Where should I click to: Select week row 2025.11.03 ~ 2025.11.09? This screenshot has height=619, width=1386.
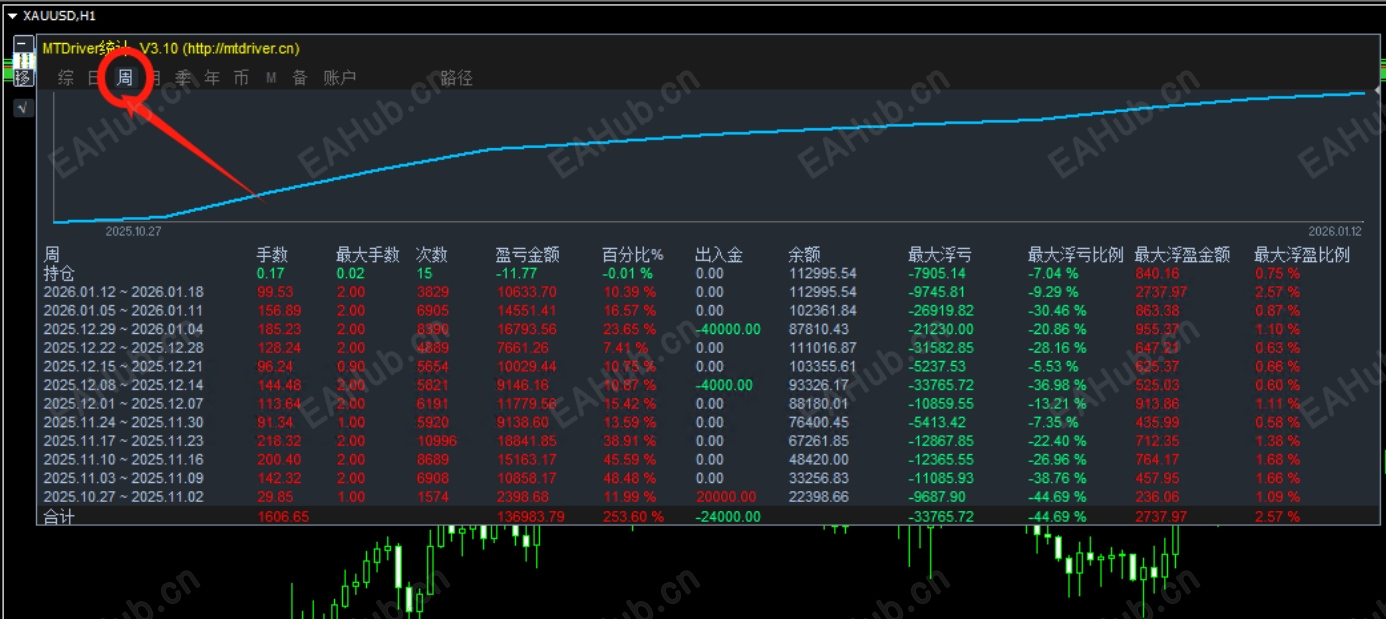coord(123,478)
